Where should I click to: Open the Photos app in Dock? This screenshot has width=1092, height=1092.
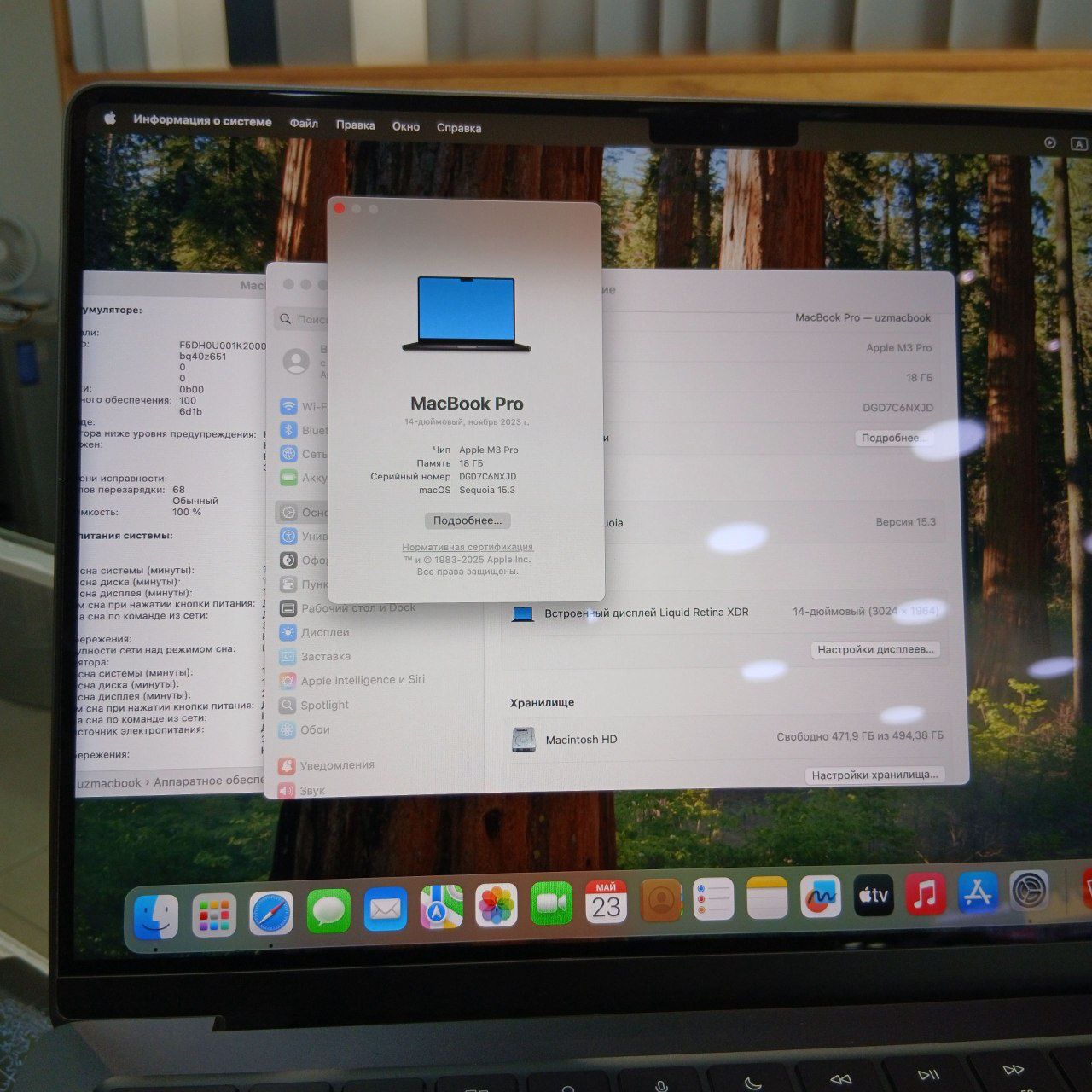click(497, 905)
